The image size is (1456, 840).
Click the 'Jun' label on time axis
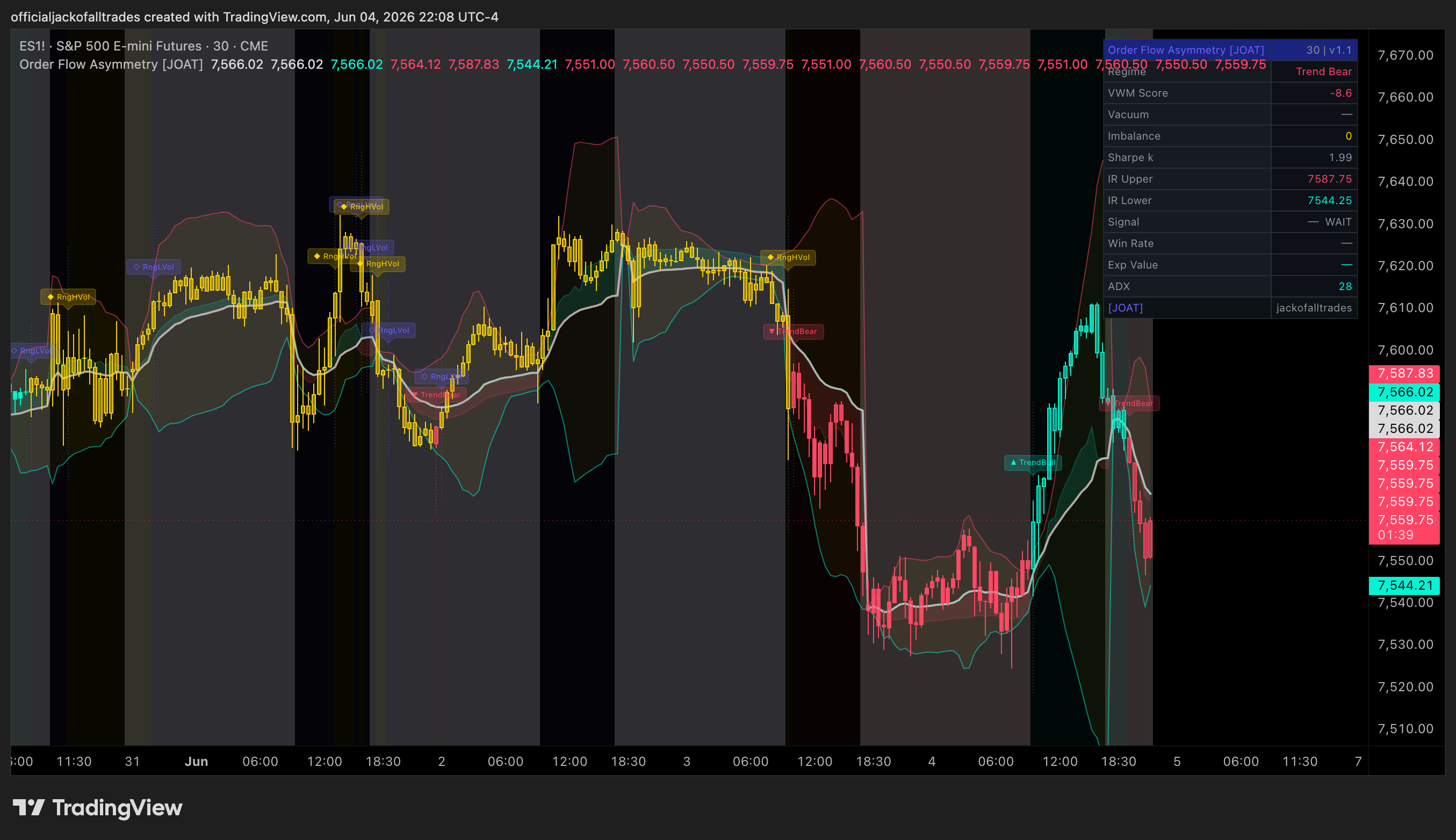[x=196, y=762]
